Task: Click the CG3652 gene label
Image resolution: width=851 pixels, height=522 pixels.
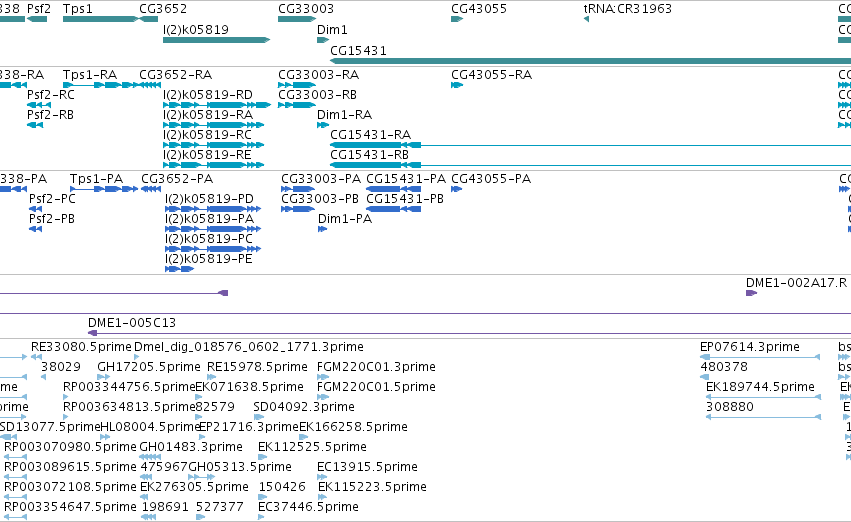Action: (x=163, y=9)
